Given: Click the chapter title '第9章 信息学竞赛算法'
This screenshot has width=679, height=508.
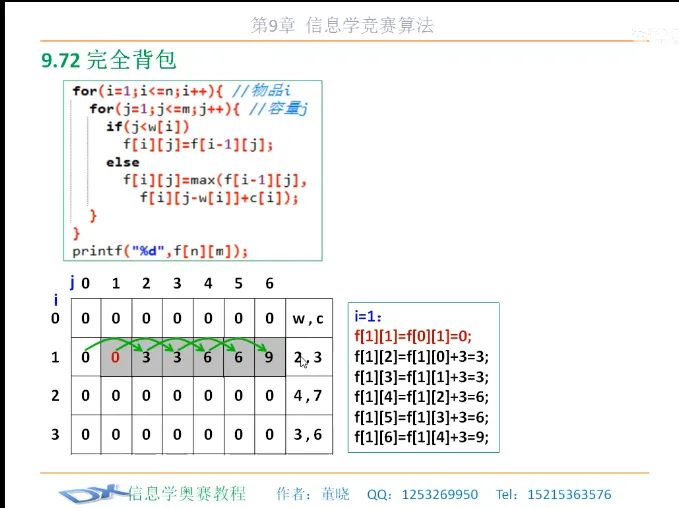Looking at the screenshot, I should pyautogui.click(x=342, y=26).
